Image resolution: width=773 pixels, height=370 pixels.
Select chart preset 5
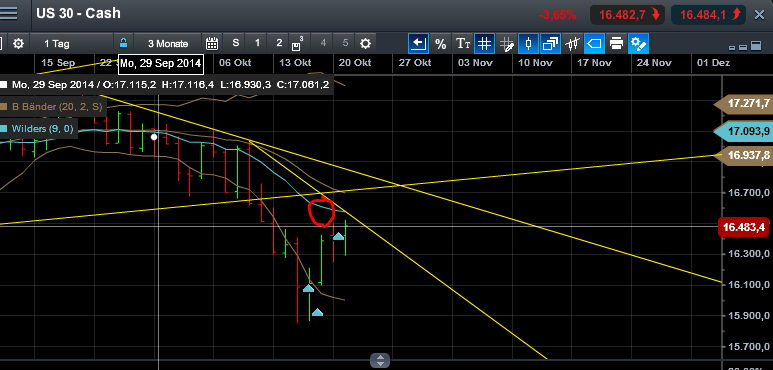[345, 43]
